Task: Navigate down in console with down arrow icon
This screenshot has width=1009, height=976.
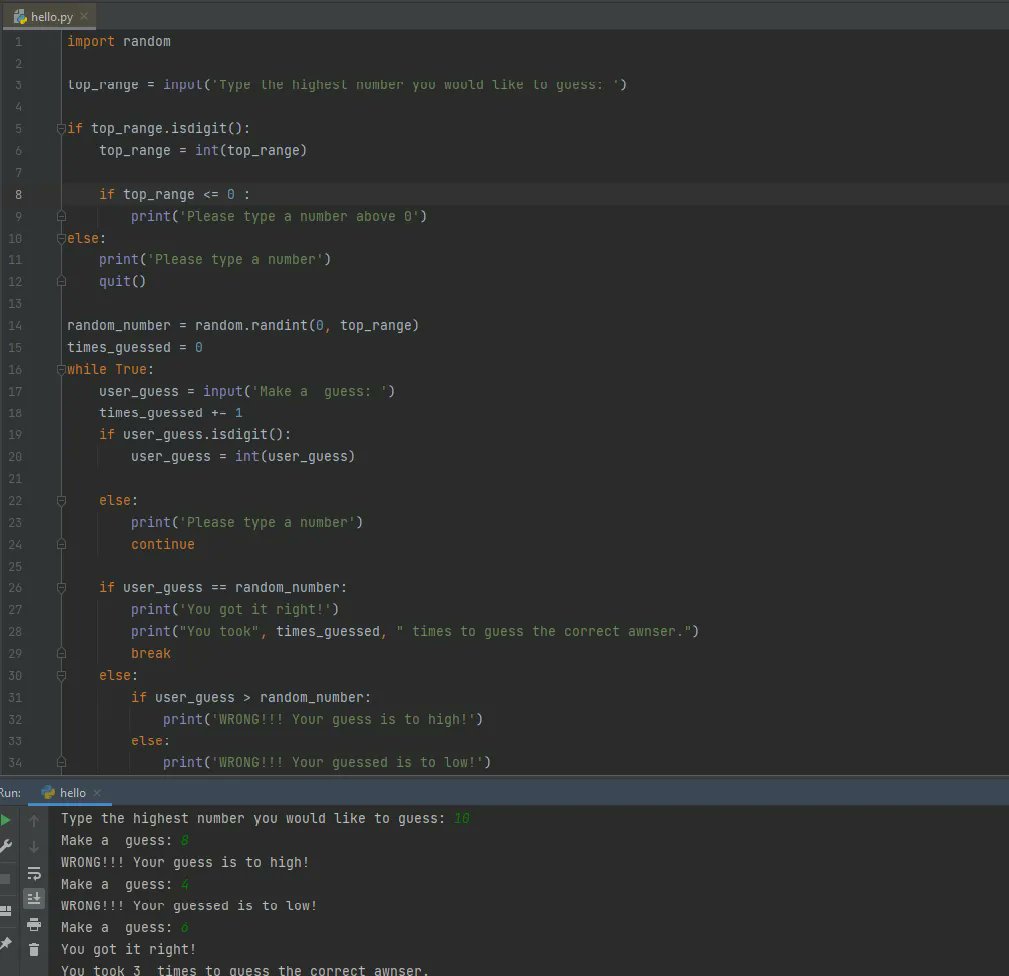Action: coord(34,847)
